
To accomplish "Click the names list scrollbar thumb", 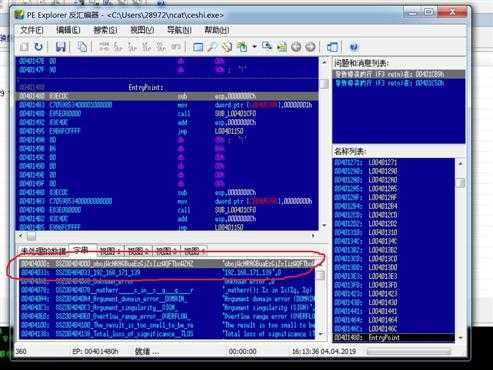I will pos(460,183).
